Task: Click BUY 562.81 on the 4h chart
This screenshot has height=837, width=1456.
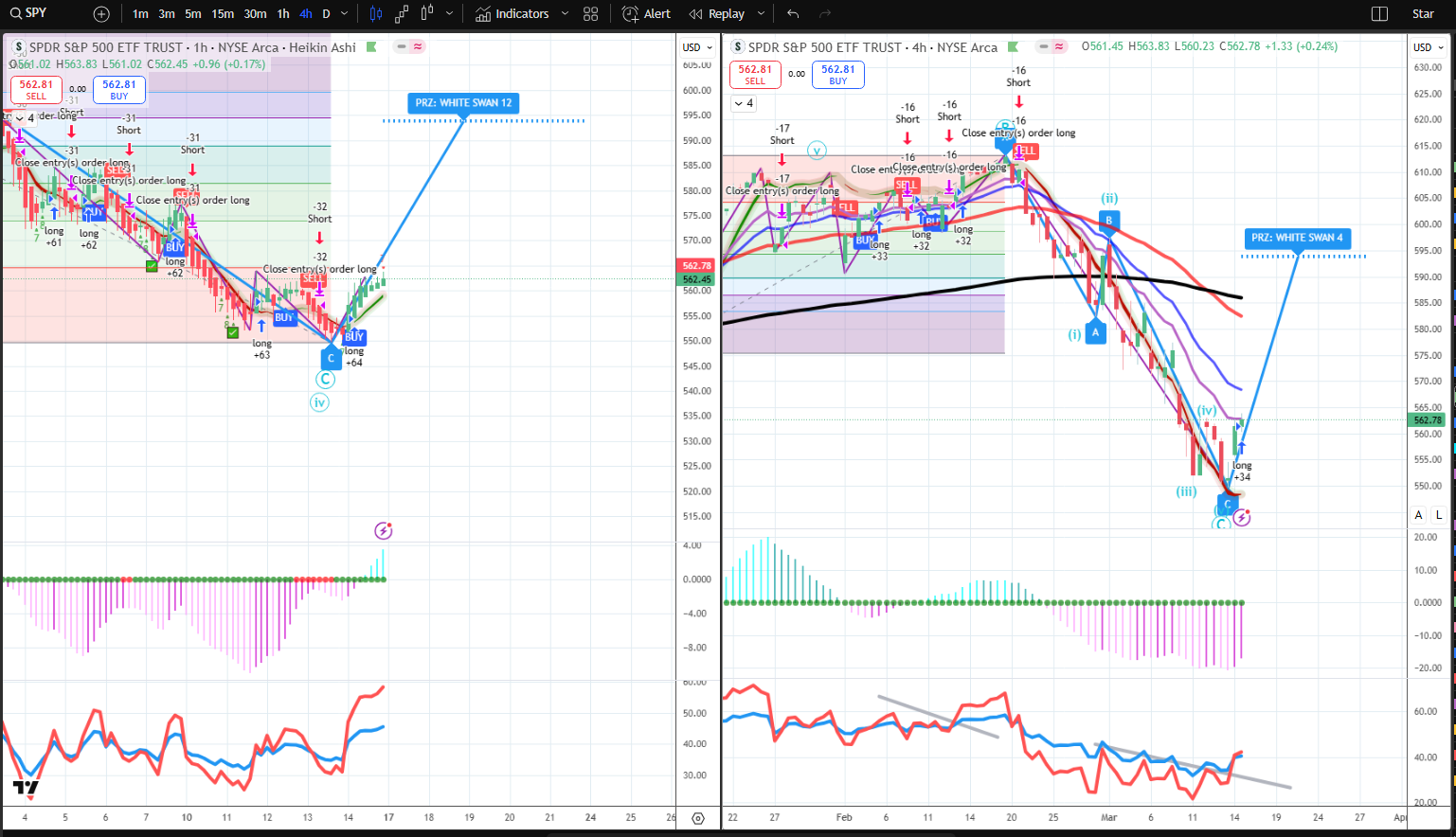Action: point(838,75)
